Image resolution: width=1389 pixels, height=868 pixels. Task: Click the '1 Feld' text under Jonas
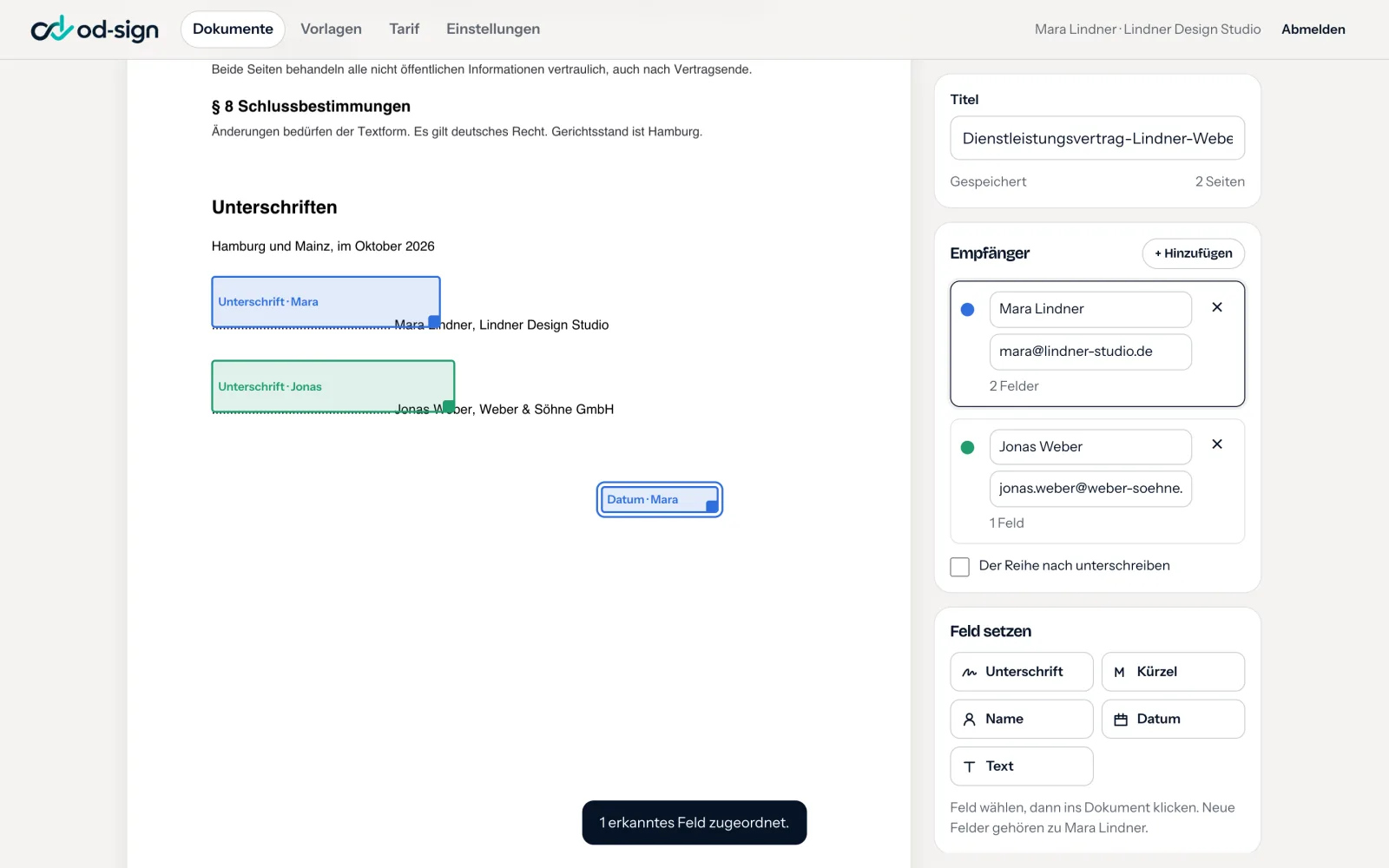click(x=1007, y=523)
